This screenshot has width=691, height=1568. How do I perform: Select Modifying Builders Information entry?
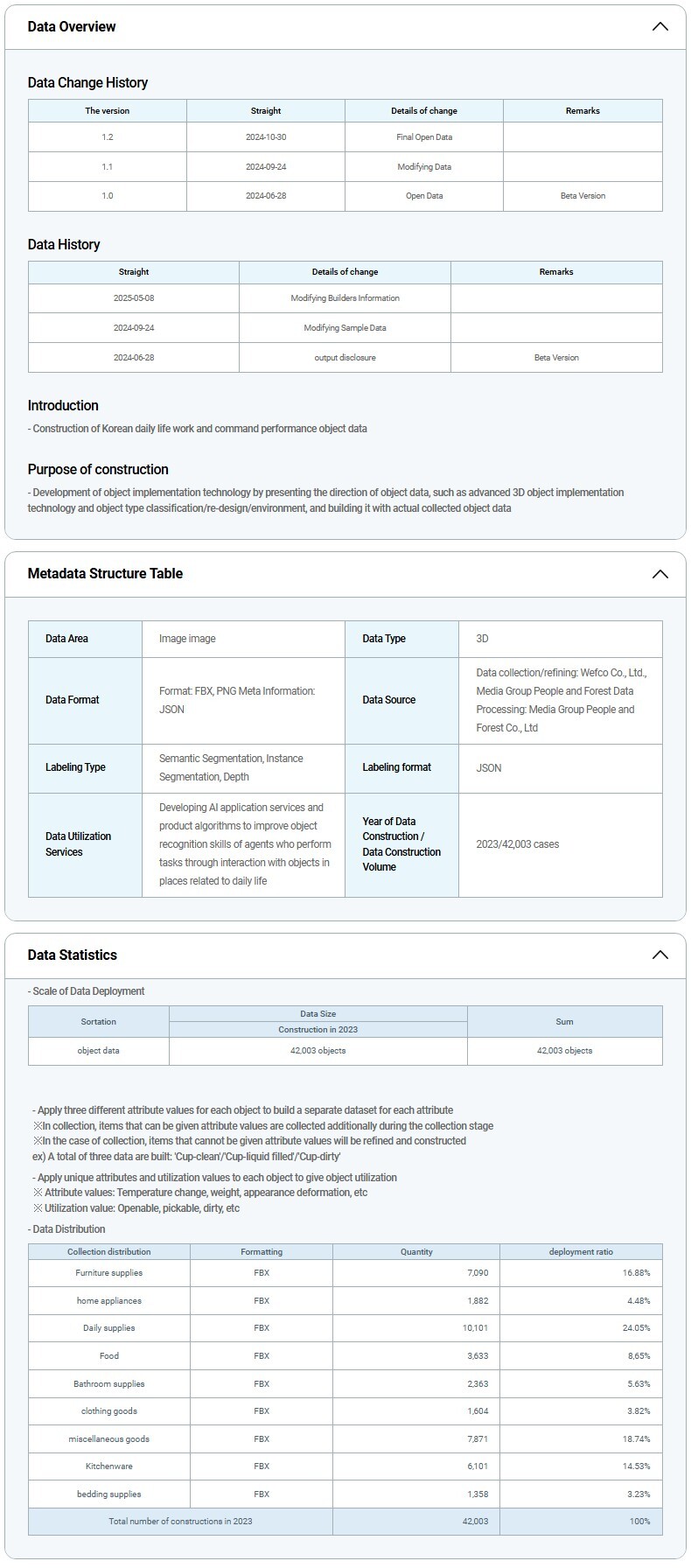[345, 298]
